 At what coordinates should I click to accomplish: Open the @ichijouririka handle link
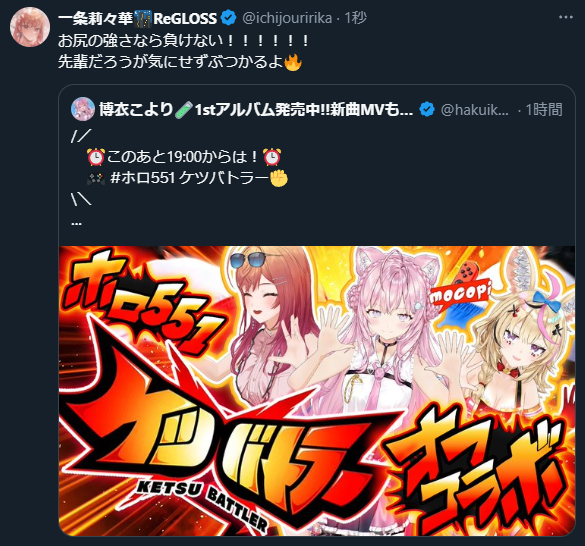287,18
